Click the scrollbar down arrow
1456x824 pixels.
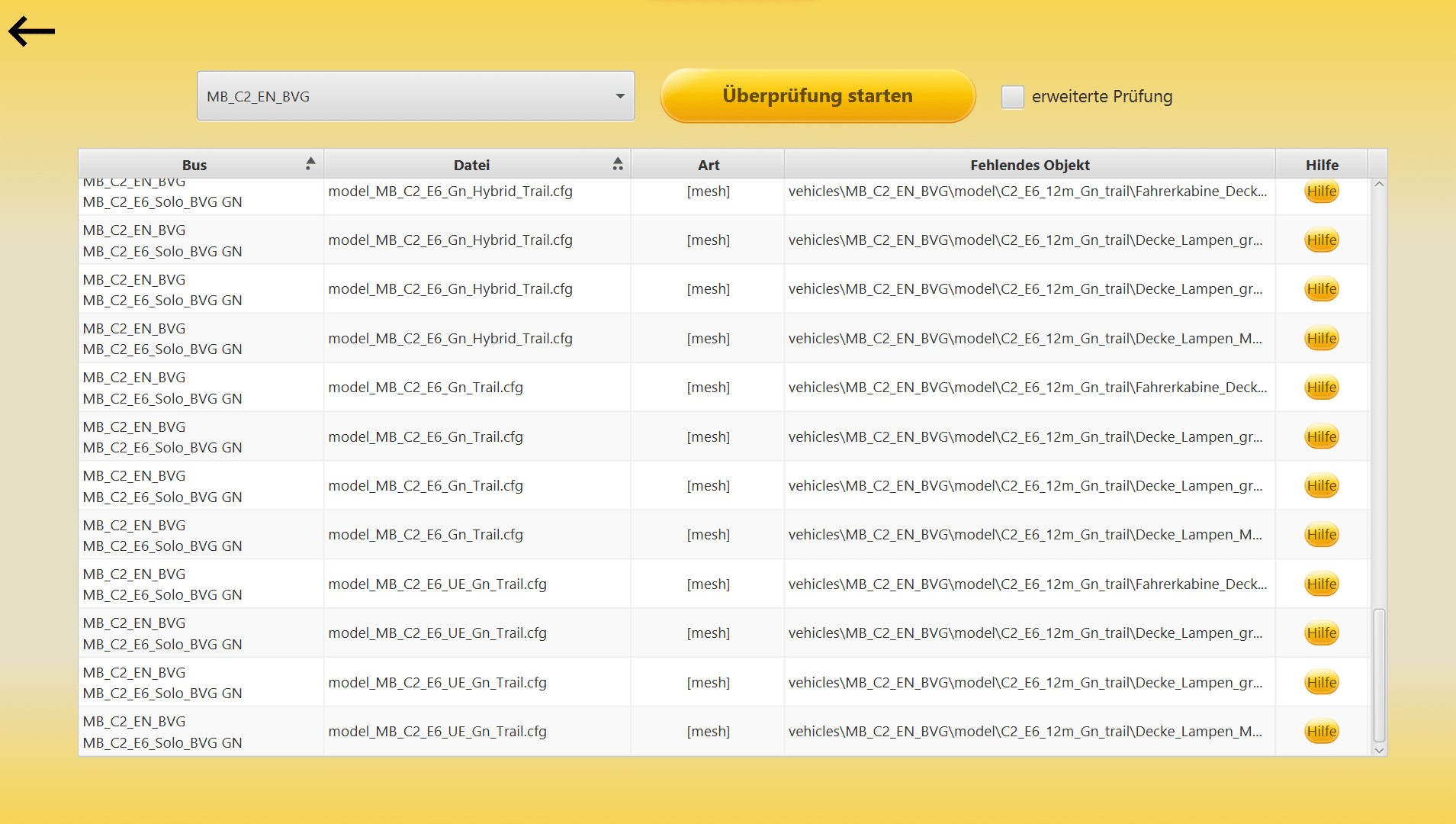pos(1378,750)
